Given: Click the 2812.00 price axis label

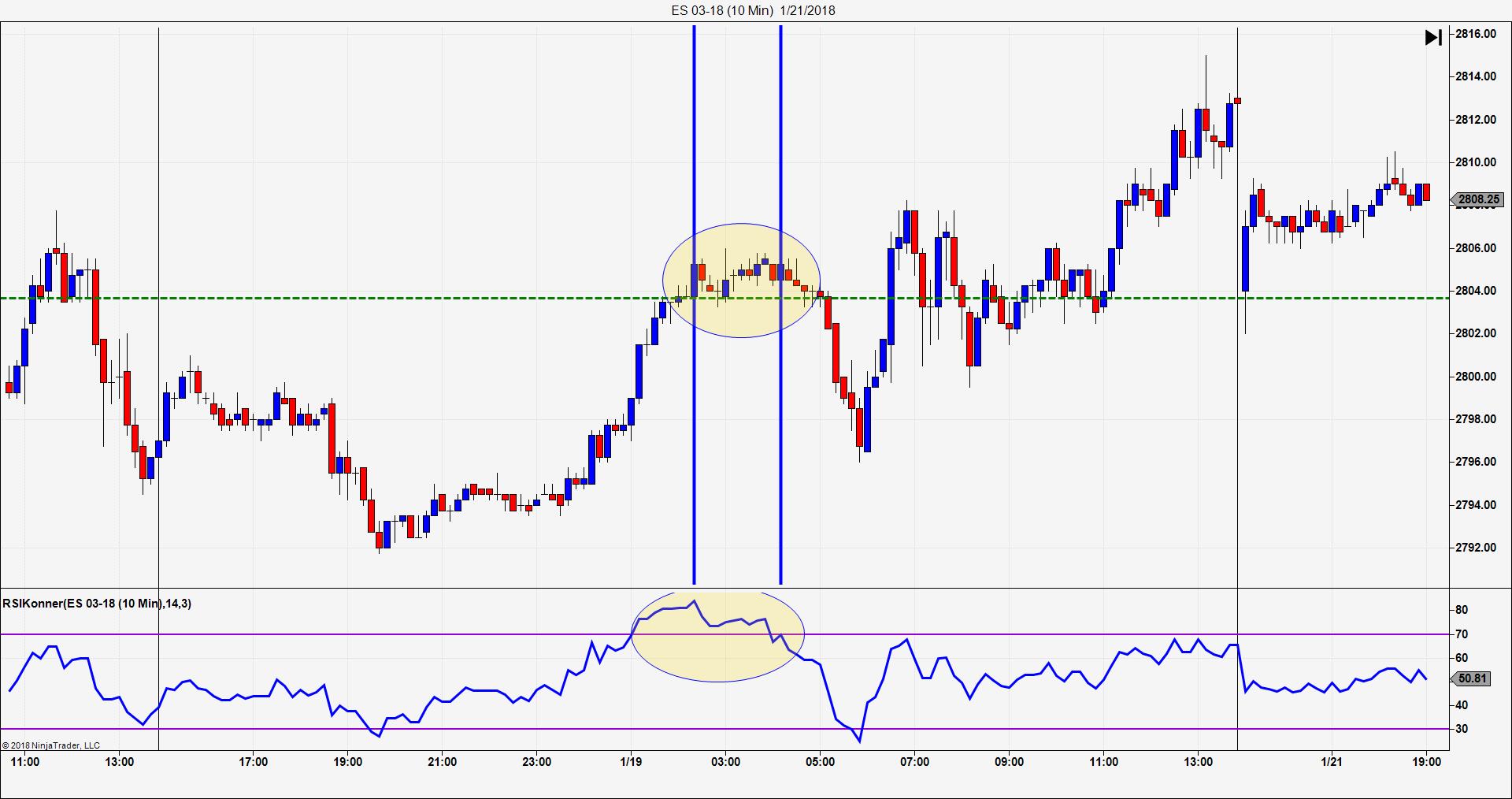Looking at the screenshot, I should pos(1476,120).
